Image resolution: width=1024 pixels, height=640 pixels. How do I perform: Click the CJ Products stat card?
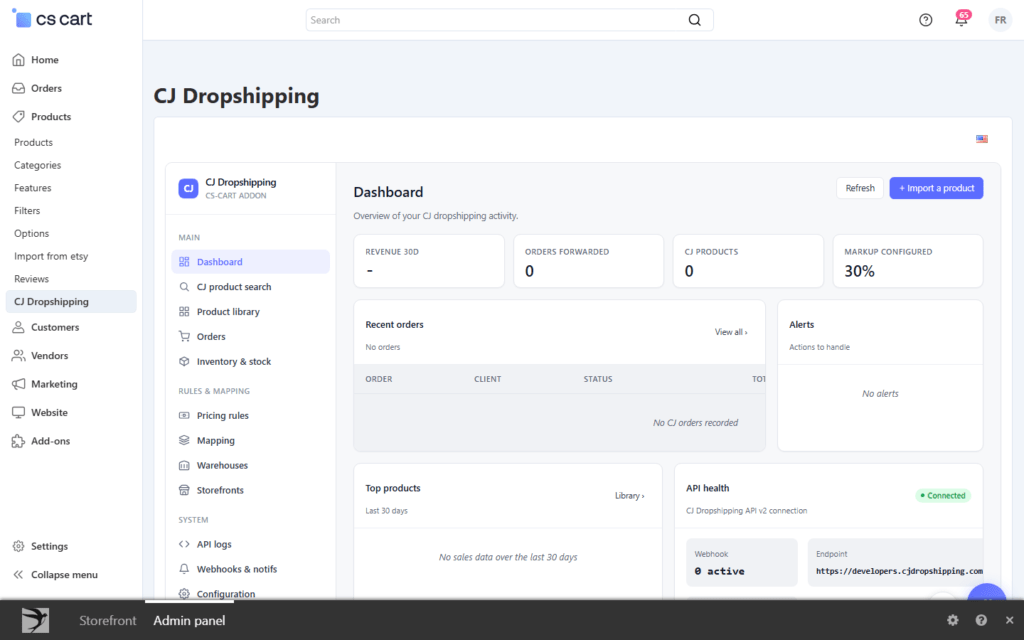pos(748,261)
